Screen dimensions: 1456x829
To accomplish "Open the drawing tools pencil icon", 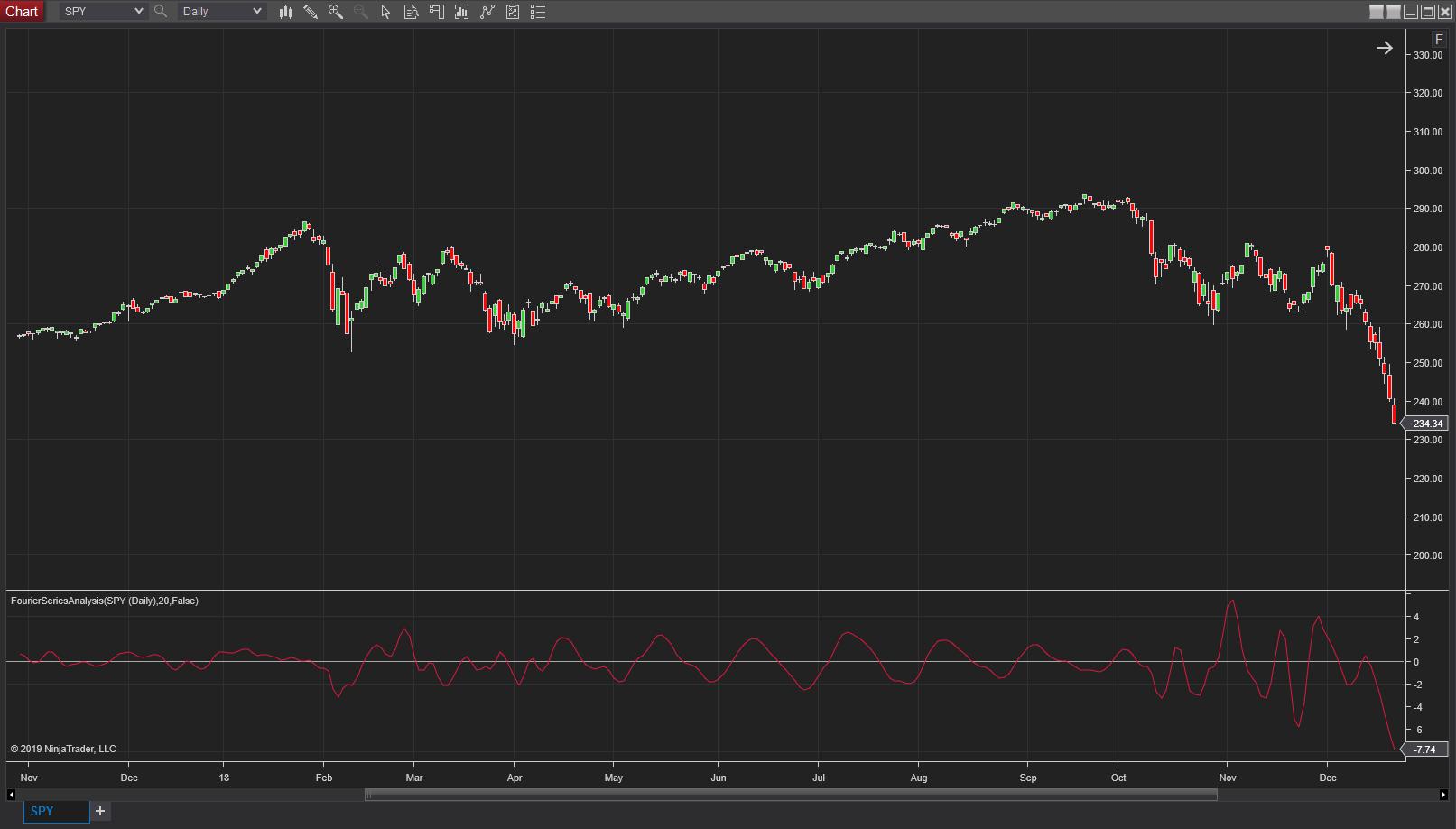I will (311, 12).
